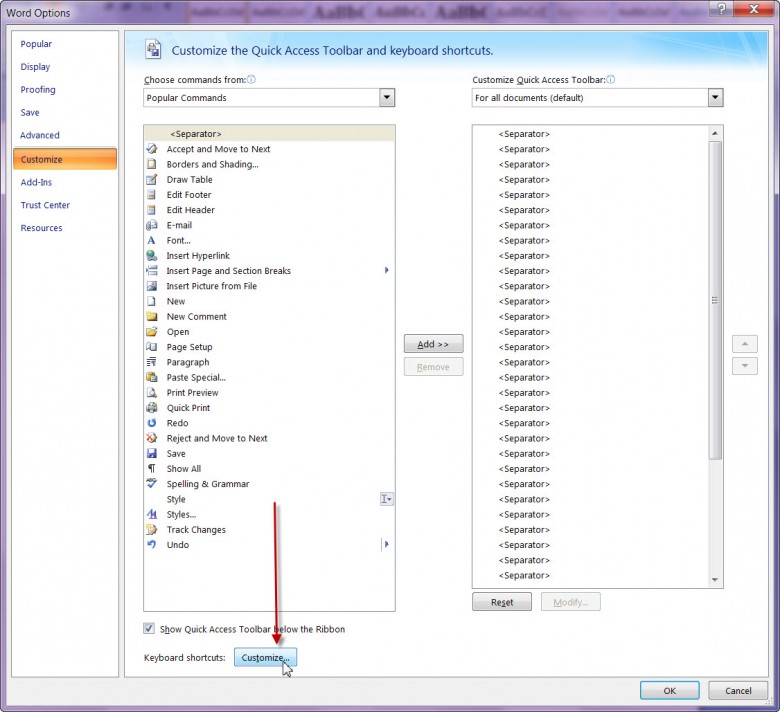Confirm with the OK button
The width and height of the screenshot is (780, 712).
[670, 691]
